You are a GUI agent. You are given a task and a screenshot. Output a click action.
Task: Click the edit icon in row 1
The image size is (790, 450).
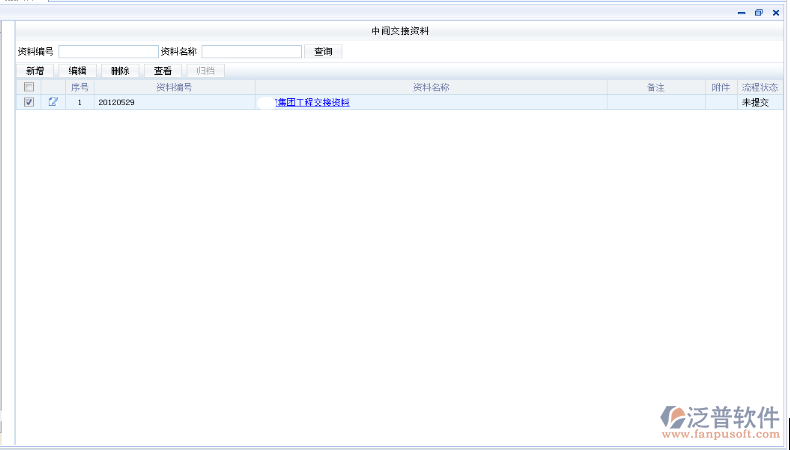pyautogui.click(x=53, y=102)
